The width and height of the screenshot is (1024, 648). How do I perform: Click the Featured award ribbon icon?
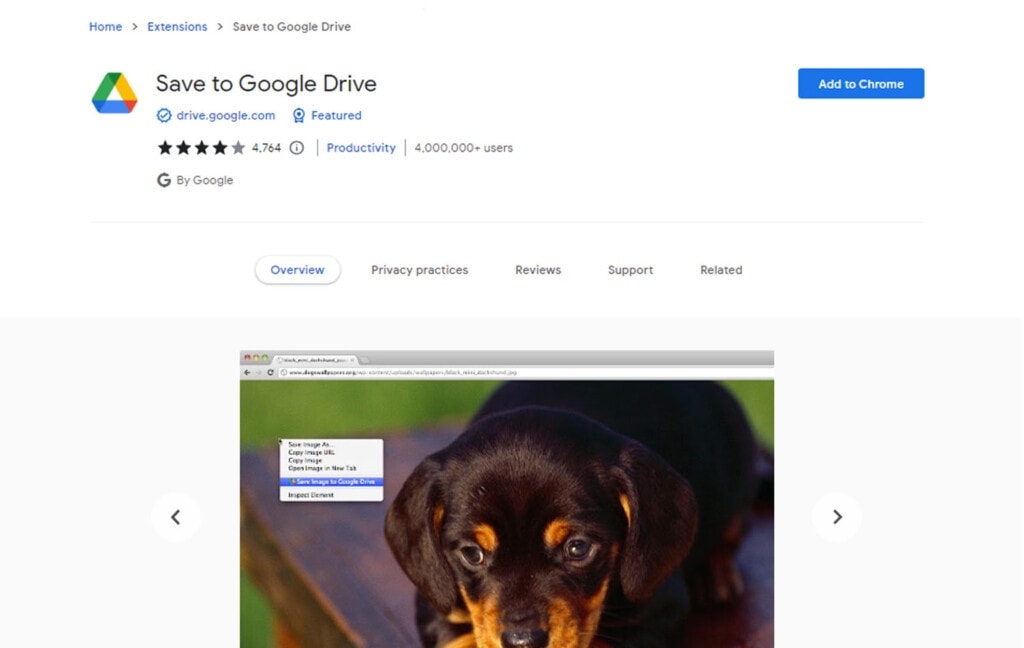click(298, 116)
